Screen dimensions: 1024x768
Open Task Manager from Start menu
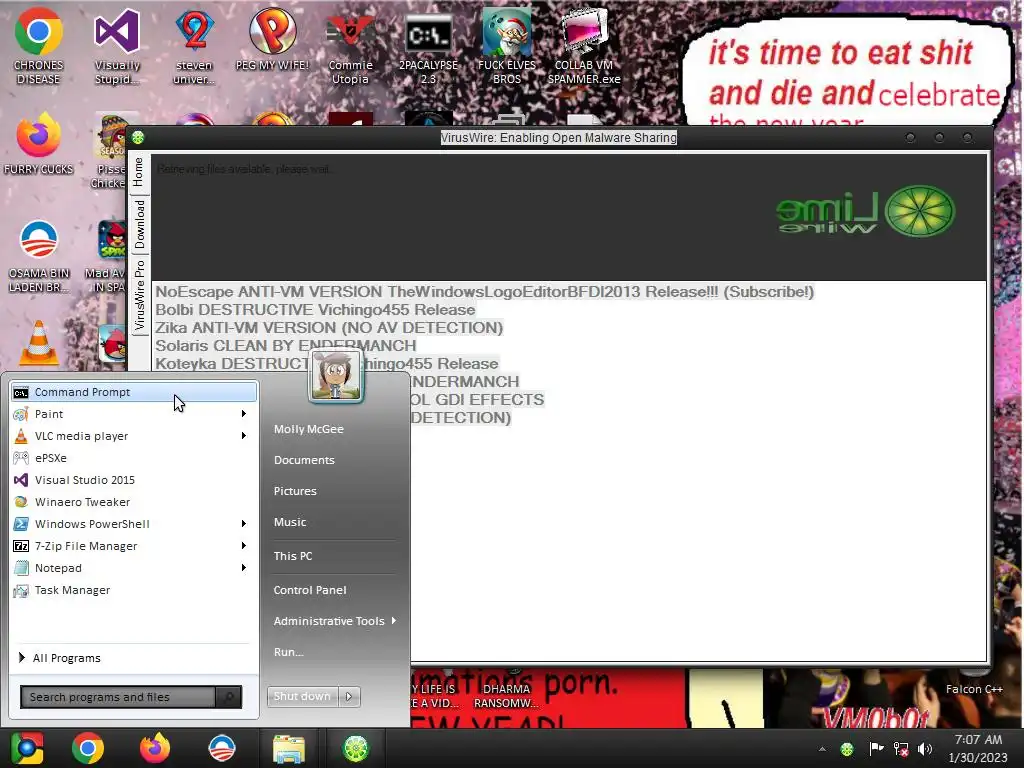click(x=134, y=590)
